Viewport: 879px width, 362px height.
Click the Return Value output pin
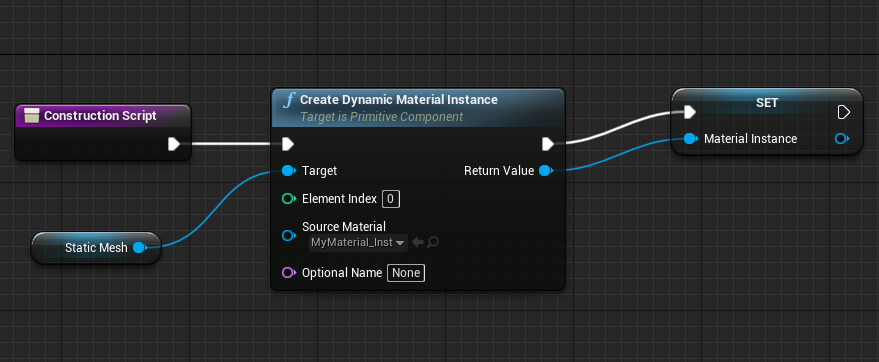click(x=545, y=170)
